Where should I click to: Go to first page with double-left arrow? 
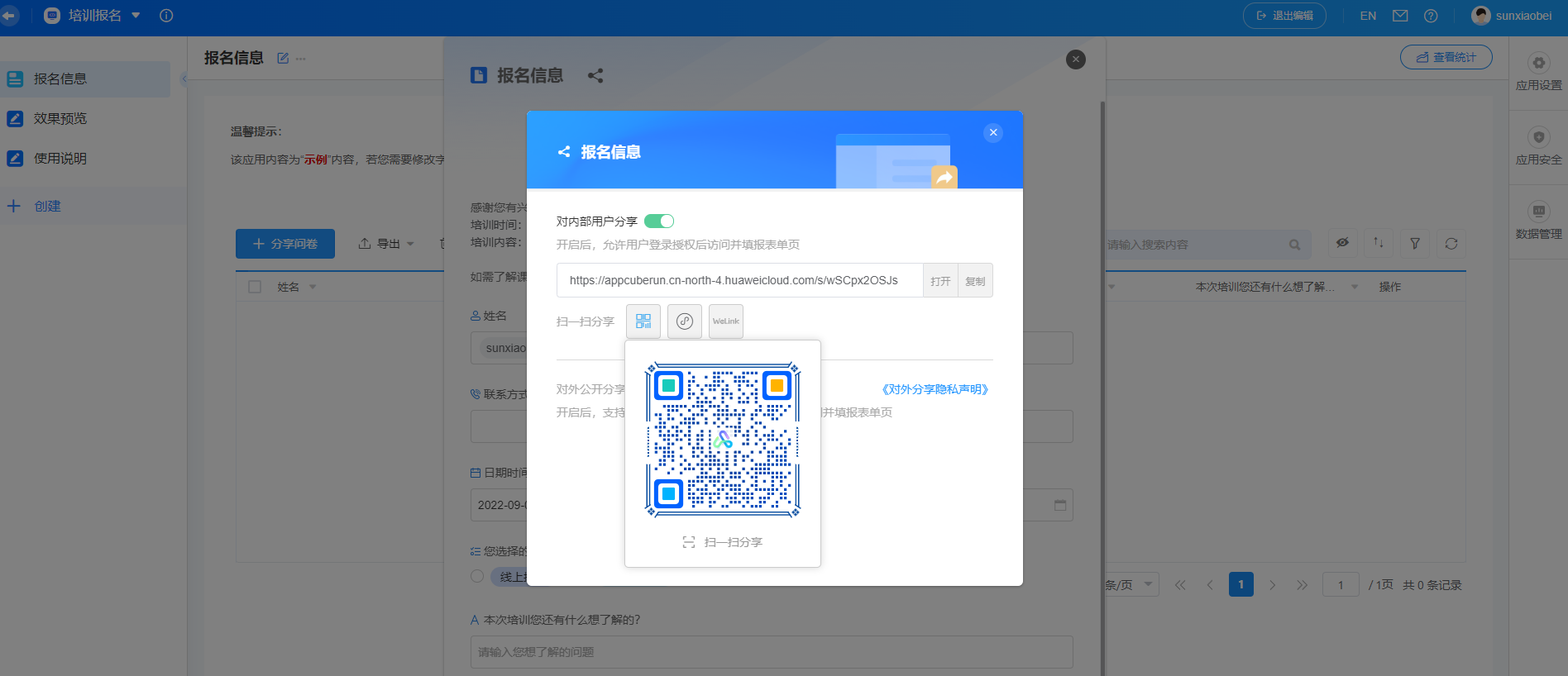tap(1180, 585)
